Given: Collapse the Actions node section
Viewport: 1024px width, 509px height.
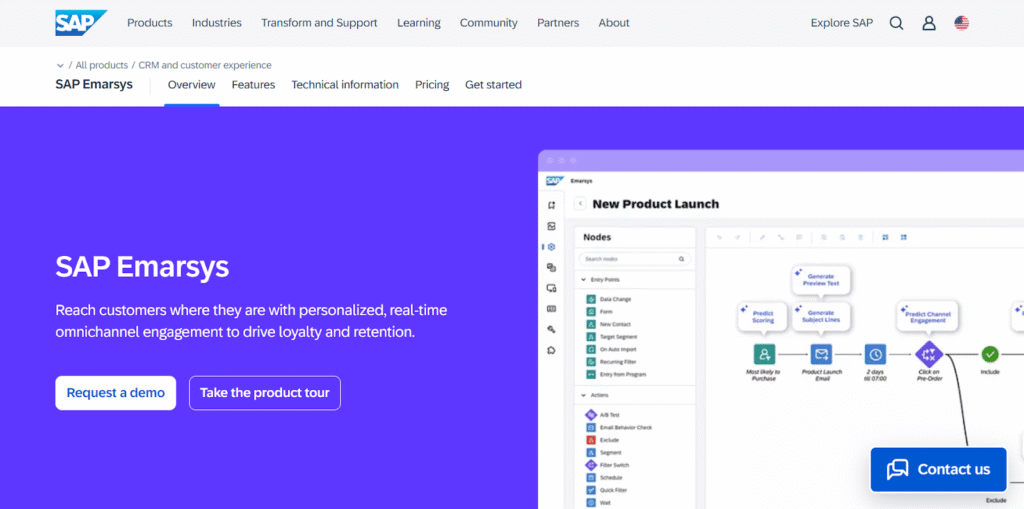Looking at the screenshot, I should [x=584, y=395].
